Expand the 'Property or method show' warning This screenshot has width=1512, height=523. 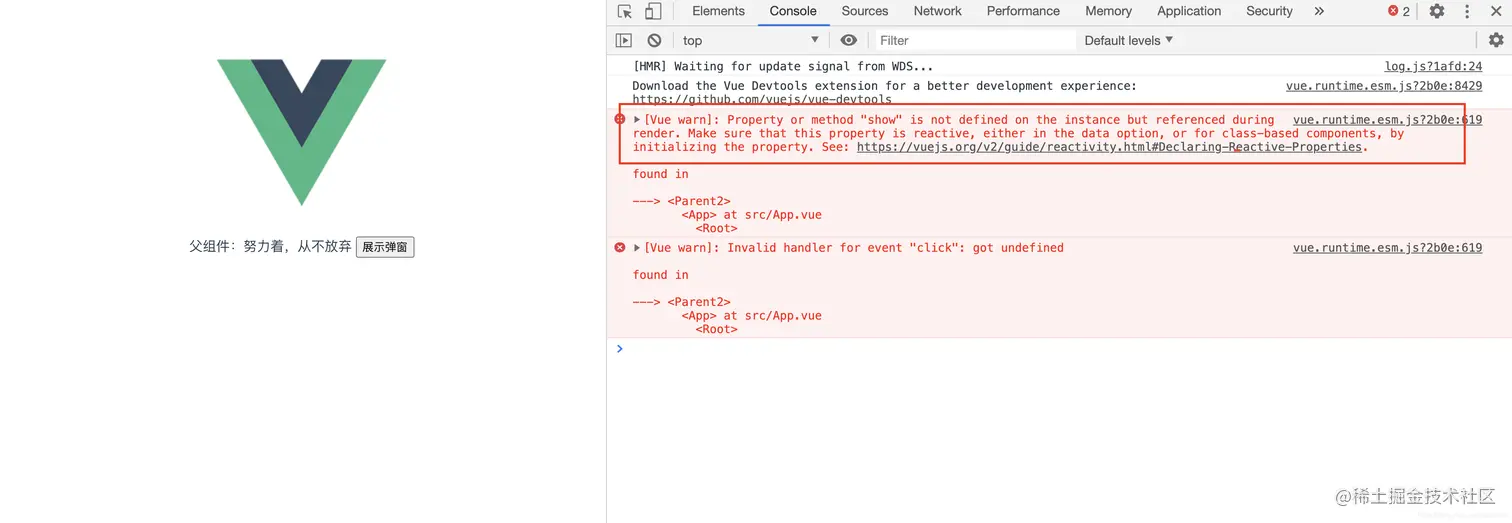coord(637,119)
